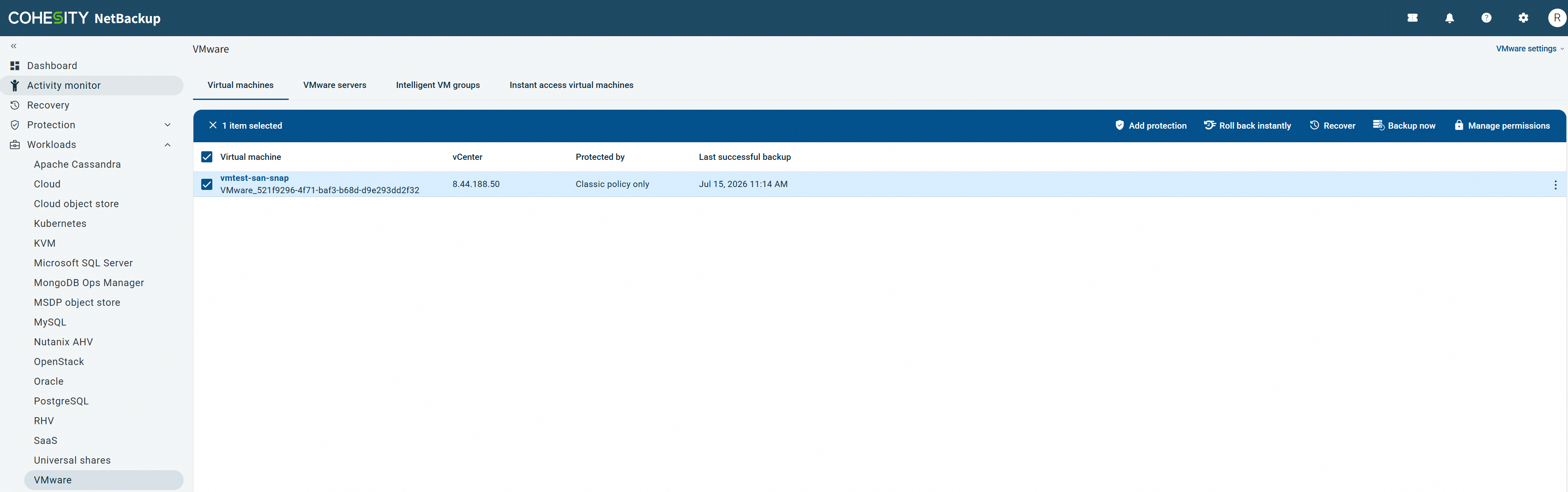Click the Protection shield icon

coord(15,125)
